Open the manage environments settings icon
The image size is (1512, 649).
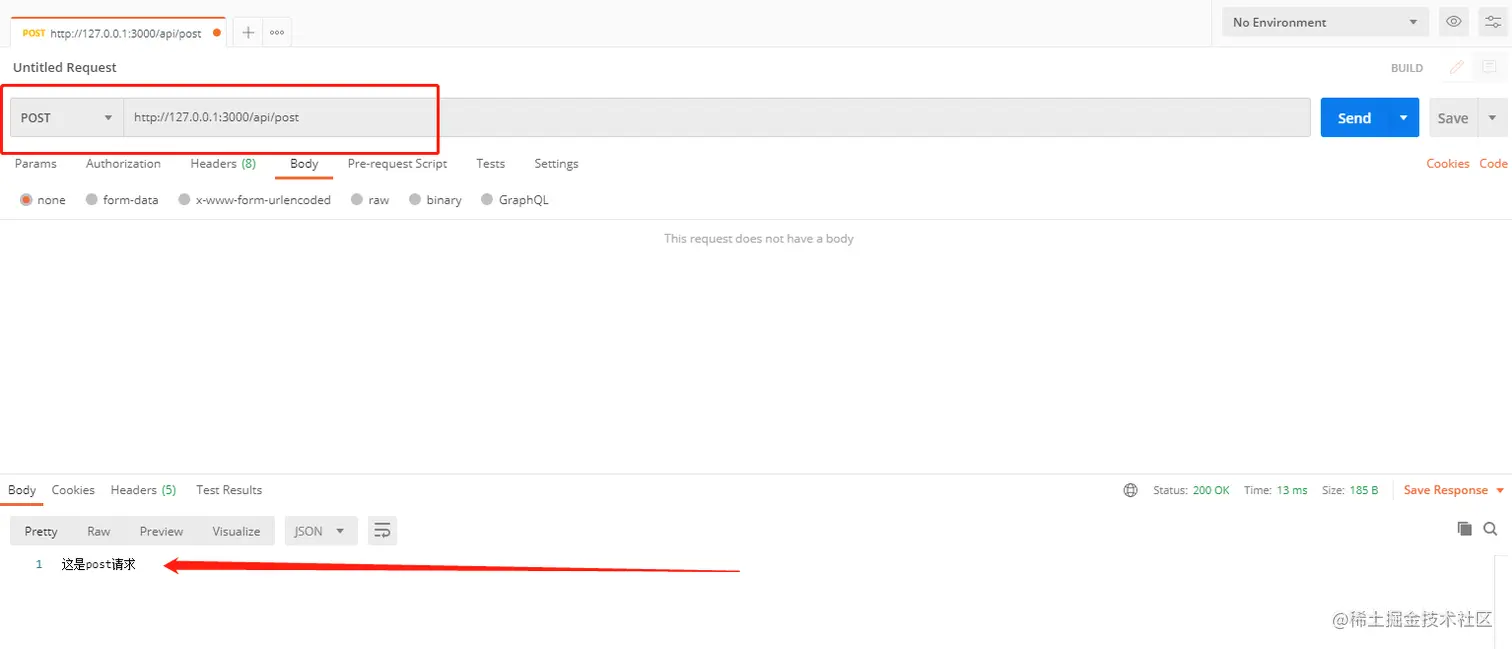click(x=1492, y=22)
